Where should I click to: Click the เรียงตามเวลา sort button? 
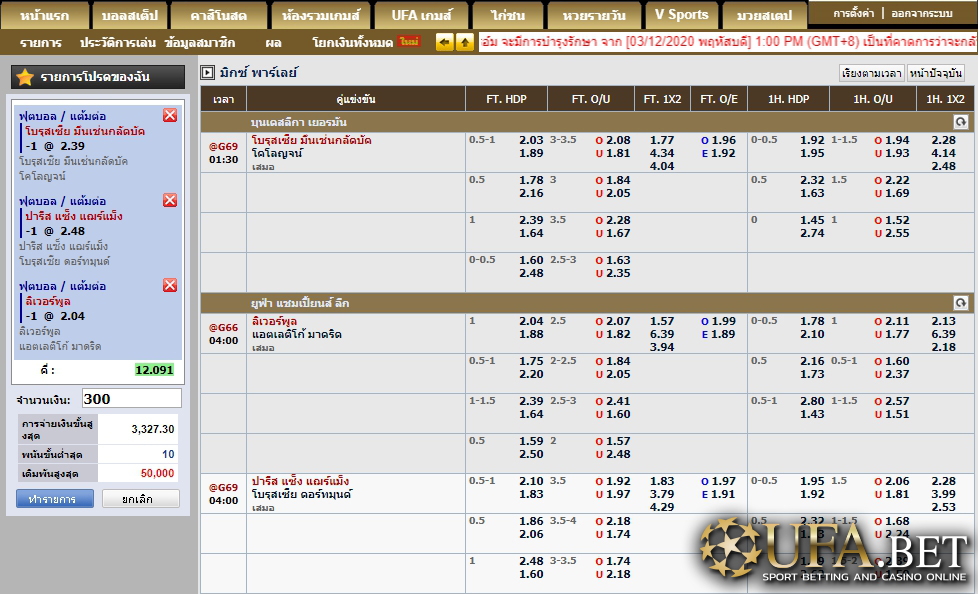(871, 73)
